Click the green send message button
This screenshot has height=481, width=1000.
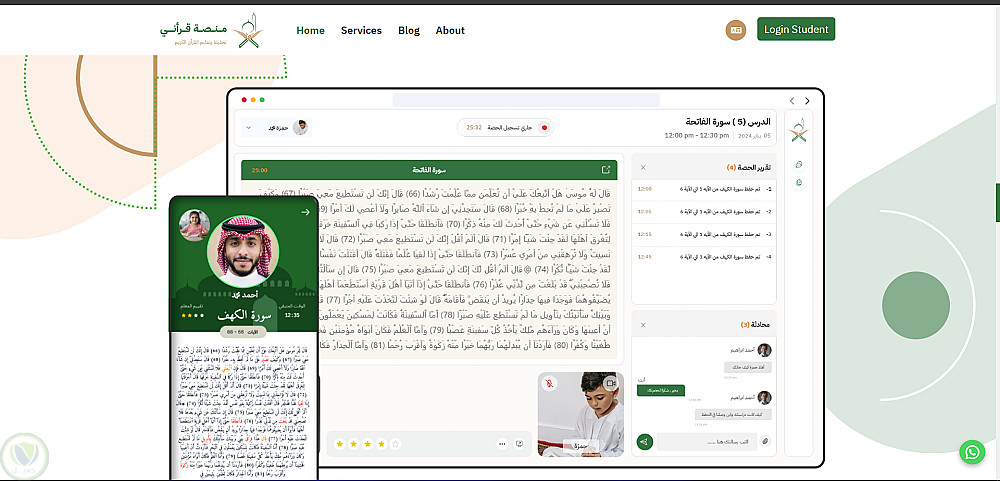click(x=645, y=441)
